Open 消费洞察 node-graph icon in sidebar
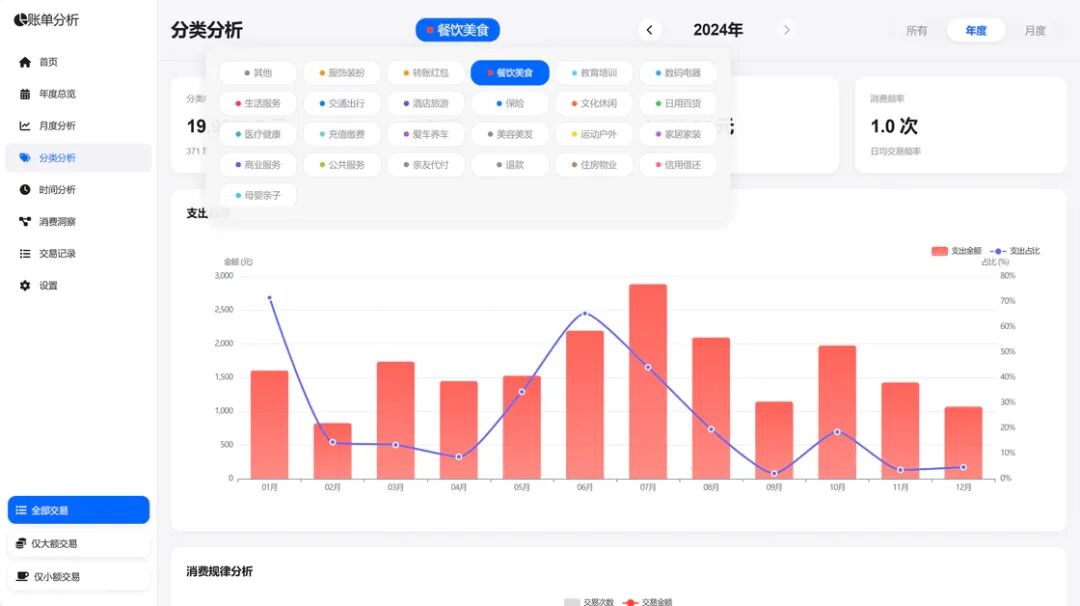 (25, 221)
